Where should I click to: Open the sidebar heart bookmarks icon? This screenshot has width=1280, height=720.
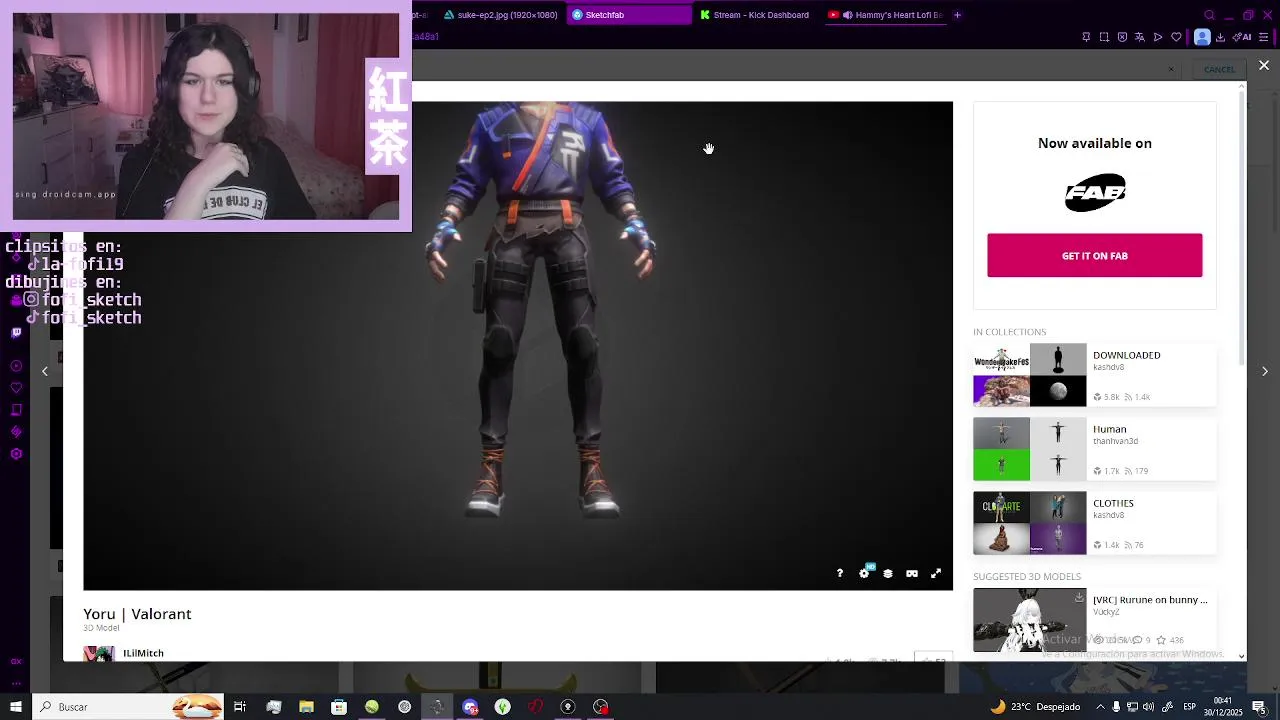pyautogui.click(x=16, y=388)
